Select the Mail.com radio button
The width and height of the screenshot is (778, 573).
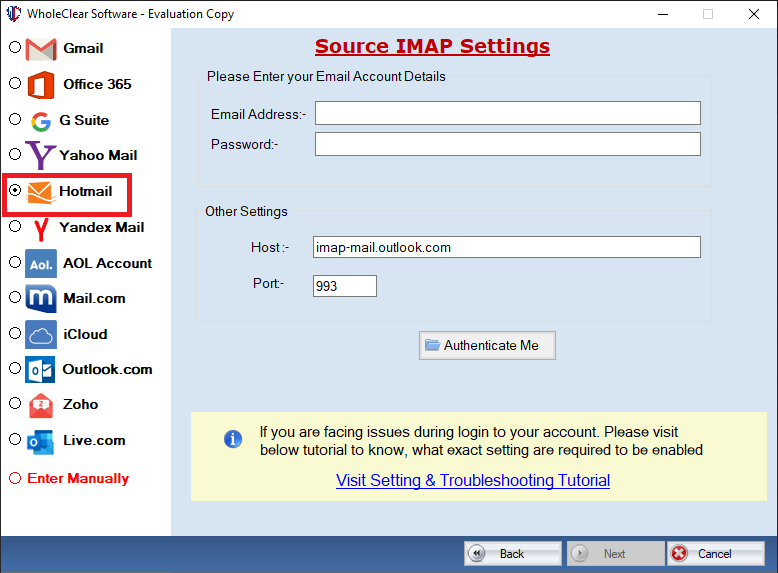[15, 297]
